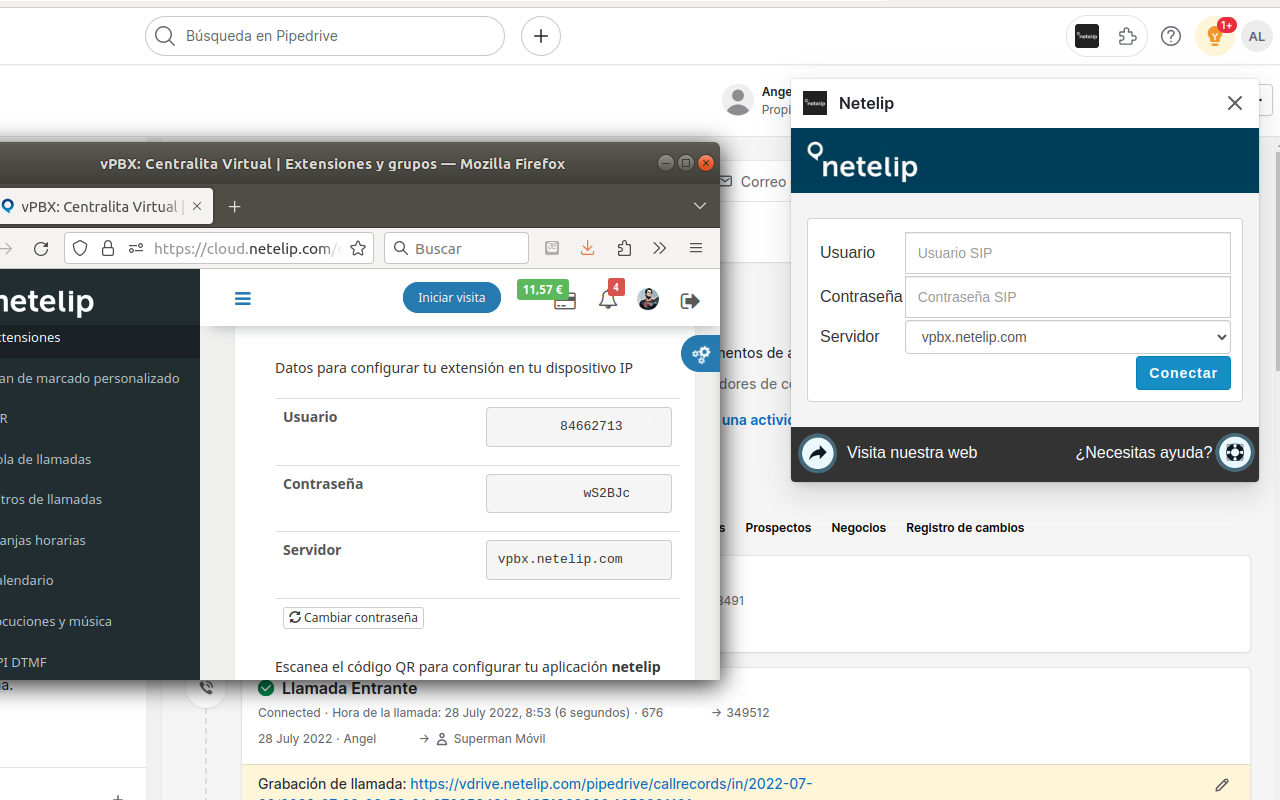The width and height of the screenshot is (1280, 800).
Task: Edit the call recording note with pencil icon
Action: (1222, 785)
